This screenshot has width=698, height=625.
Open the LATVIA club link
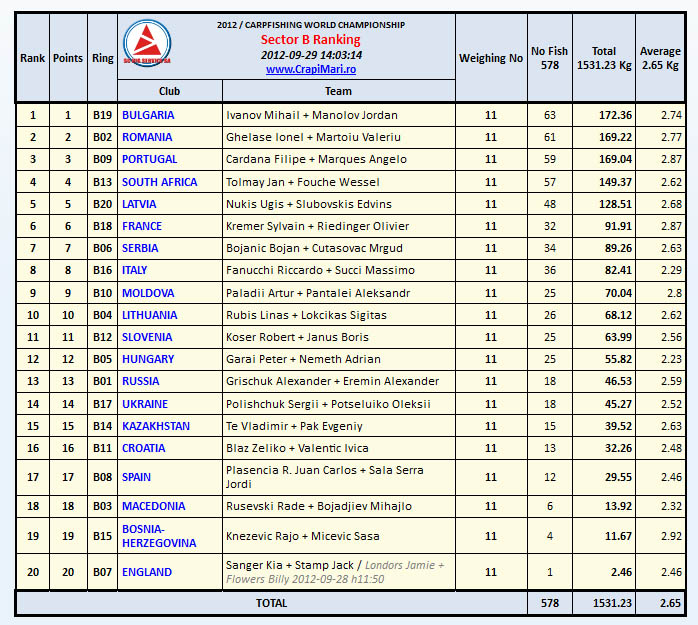point(139,204)
